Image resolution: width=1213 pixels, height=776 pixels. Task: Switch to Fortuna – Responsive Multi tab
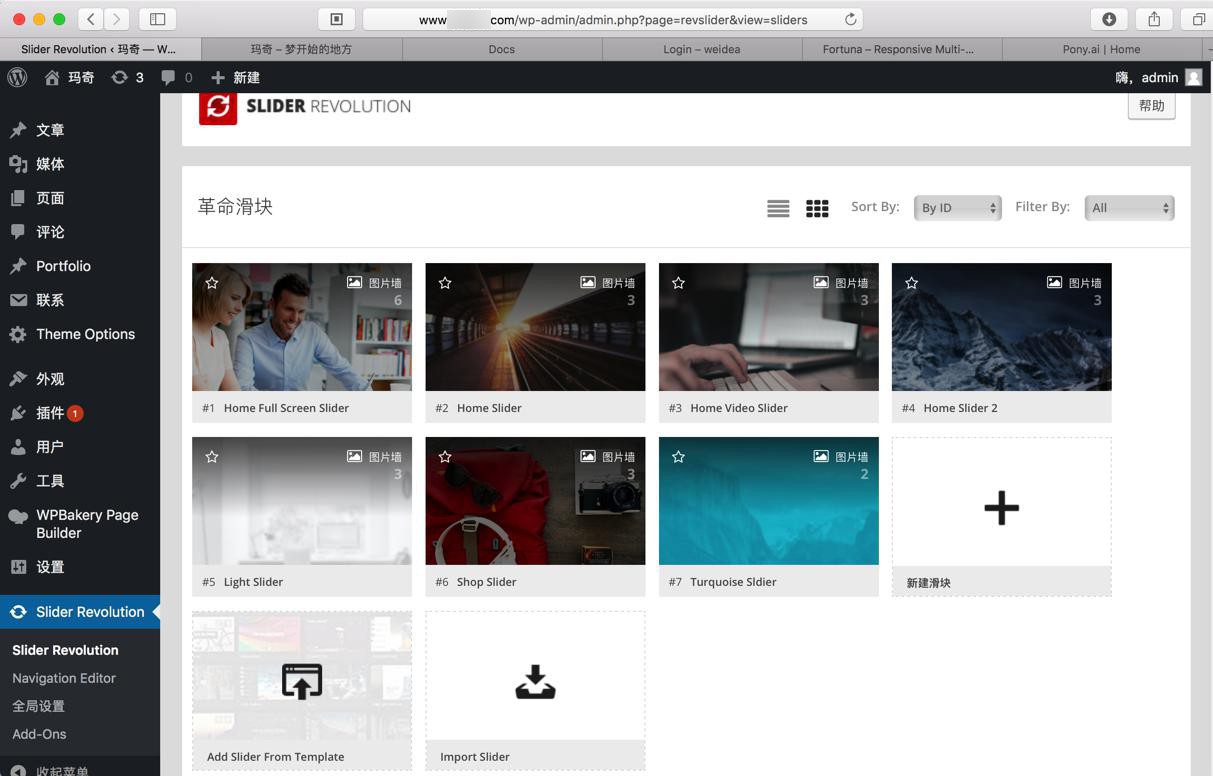[x=902, y=49]
